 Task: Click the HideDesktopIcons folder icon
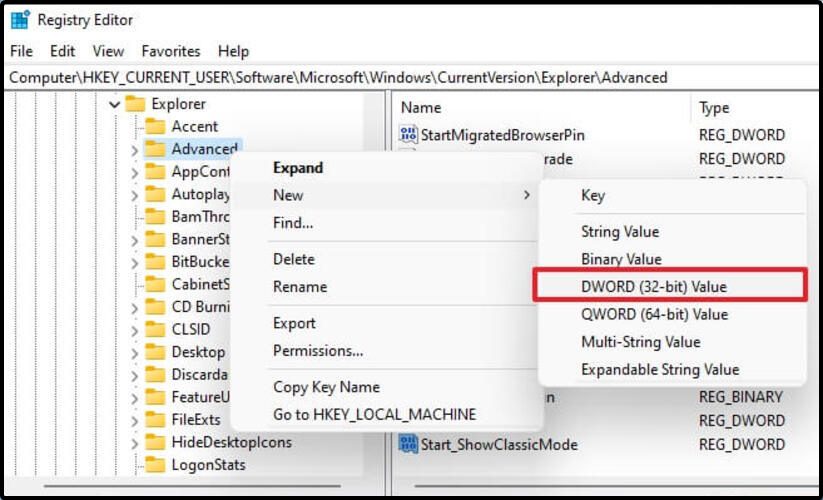point(155,442)
